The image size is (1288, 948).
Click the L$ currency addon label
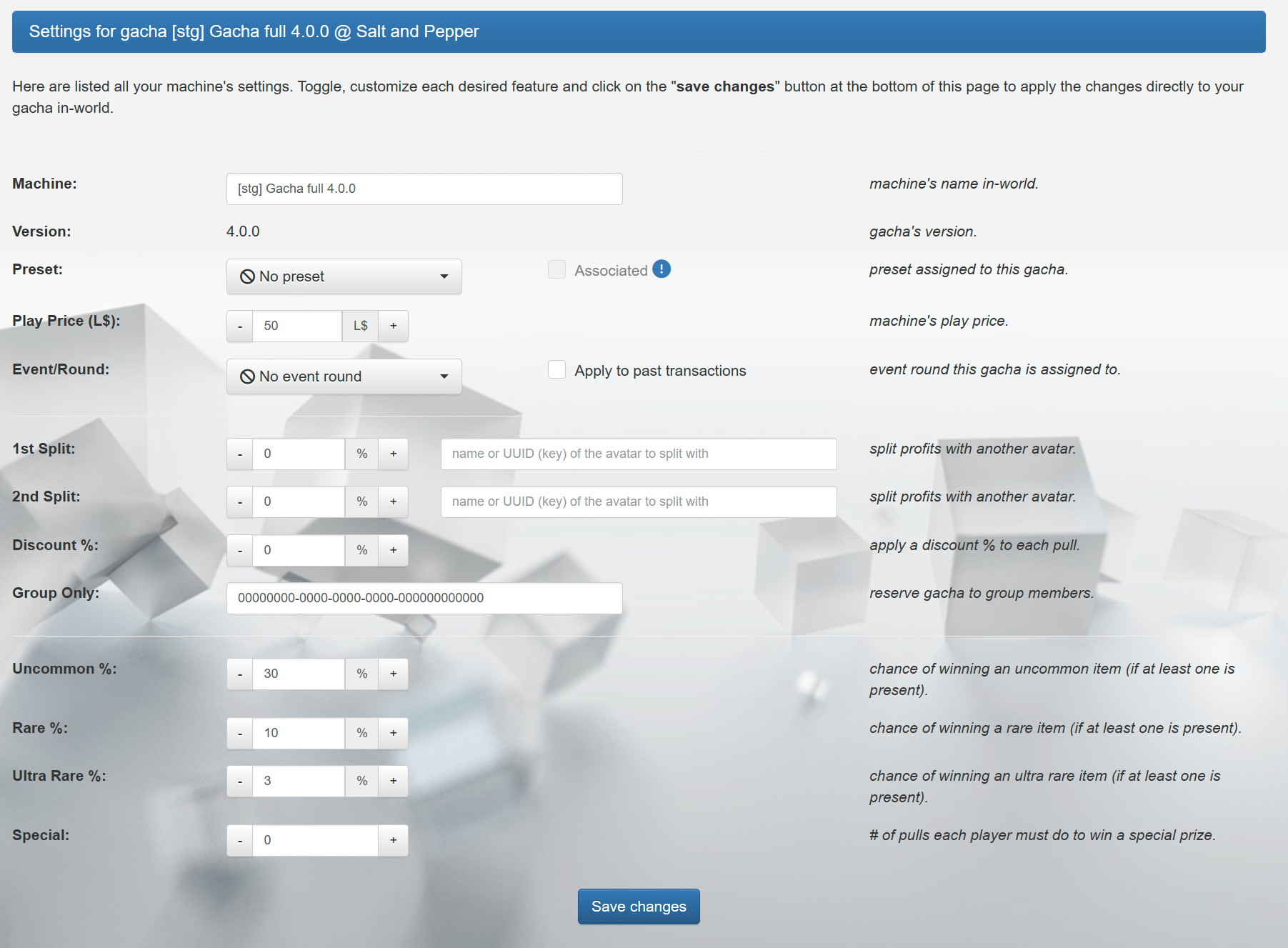coord(360,326)
